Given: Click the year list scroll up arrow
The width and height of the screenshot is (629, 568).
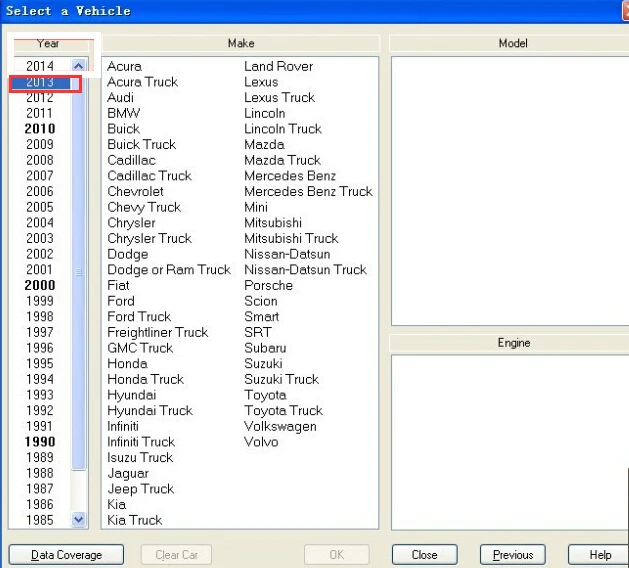Looking at the screenshot, I should pyautogui.click(x=79, y=66).
